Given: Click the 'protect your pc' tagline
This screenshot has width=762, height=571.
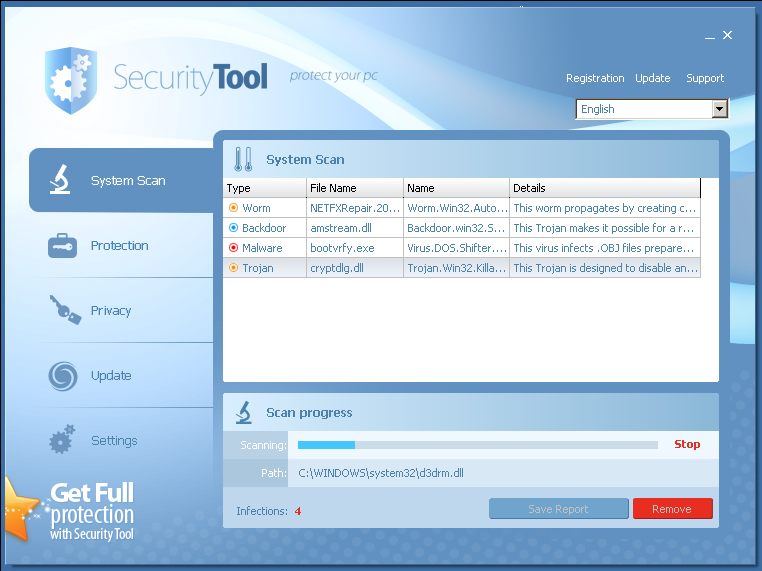Looking at the screenshot, I should click(333, 76).
